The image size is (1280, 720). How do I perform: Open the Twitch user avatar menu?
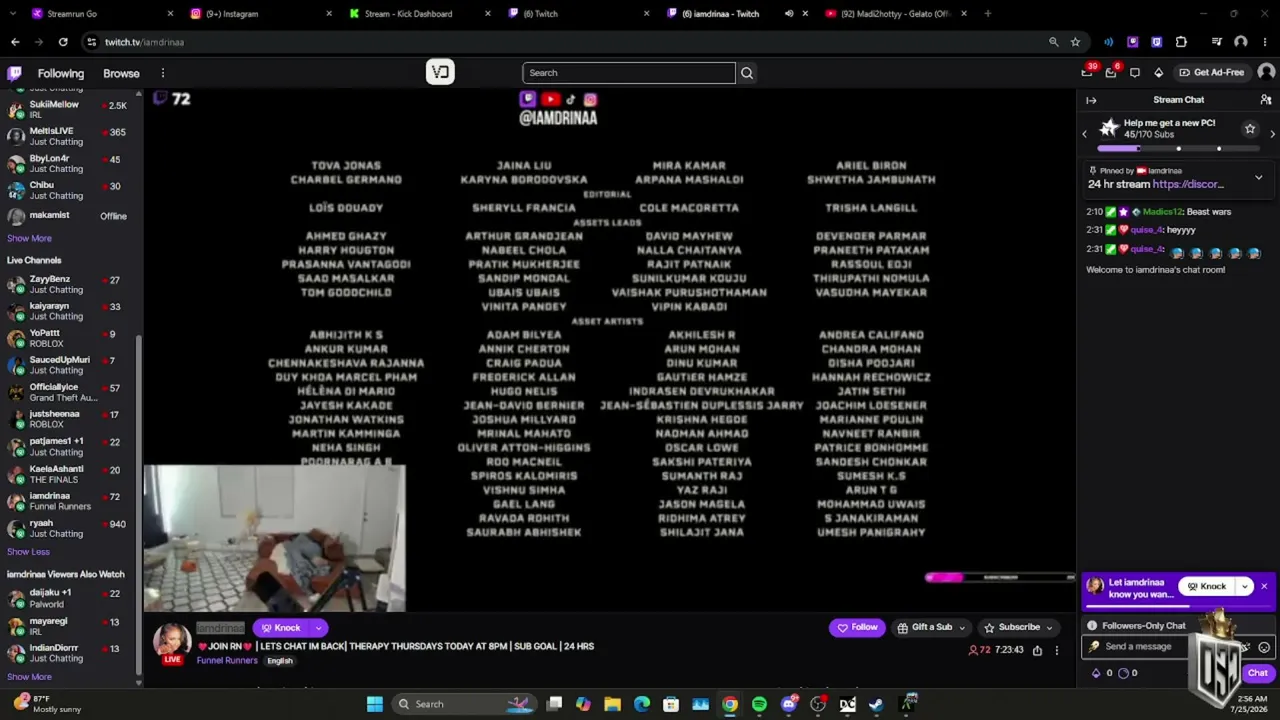tap(1266, 72)
